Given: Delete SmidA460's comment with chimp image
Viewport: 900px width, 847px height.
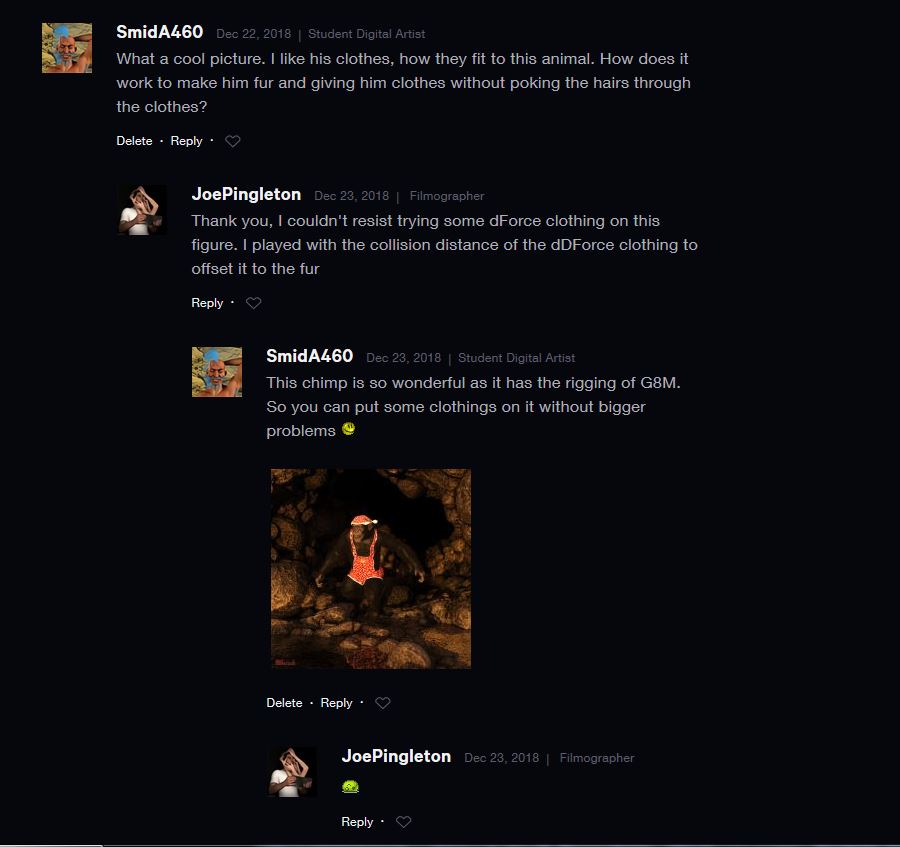Looking at the screenshot, I should [x=284, y=702].
